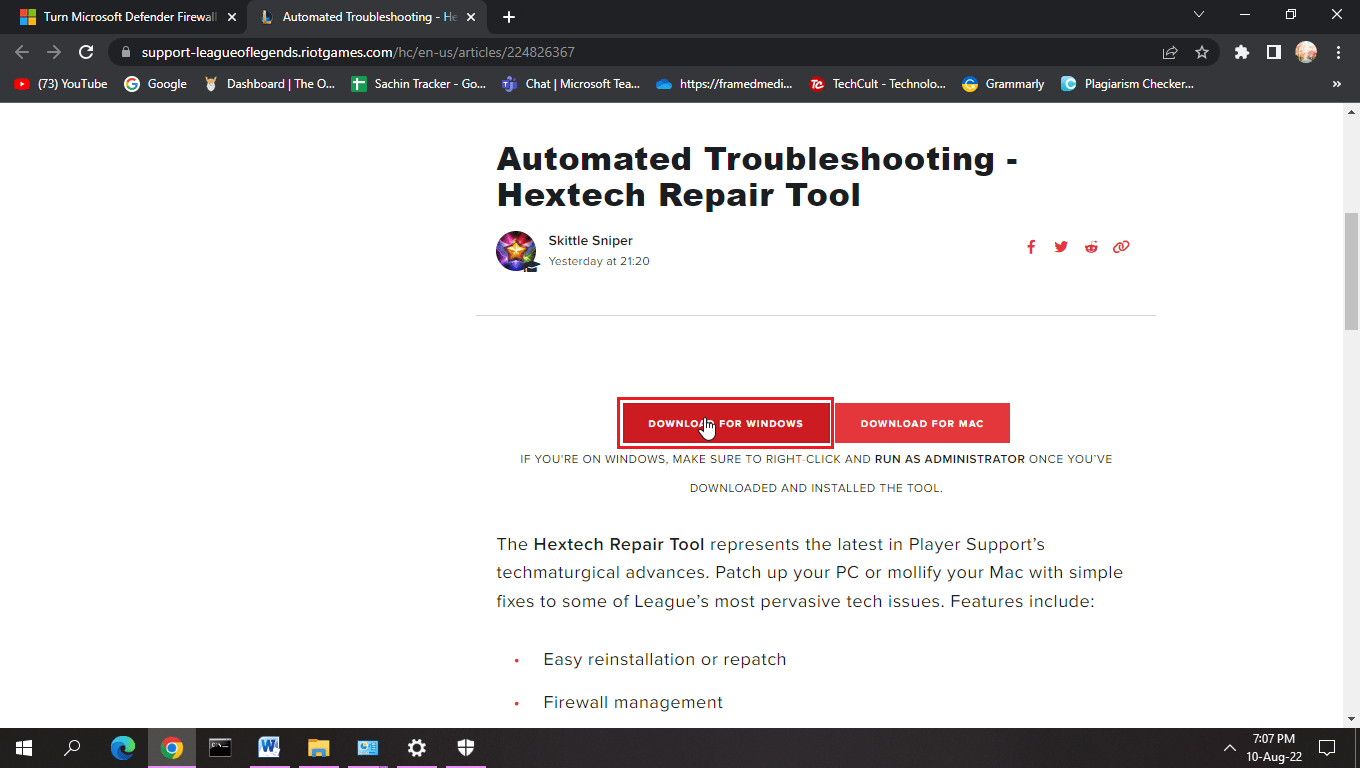Open Control Panel taskbar icon

pos(367,747)
